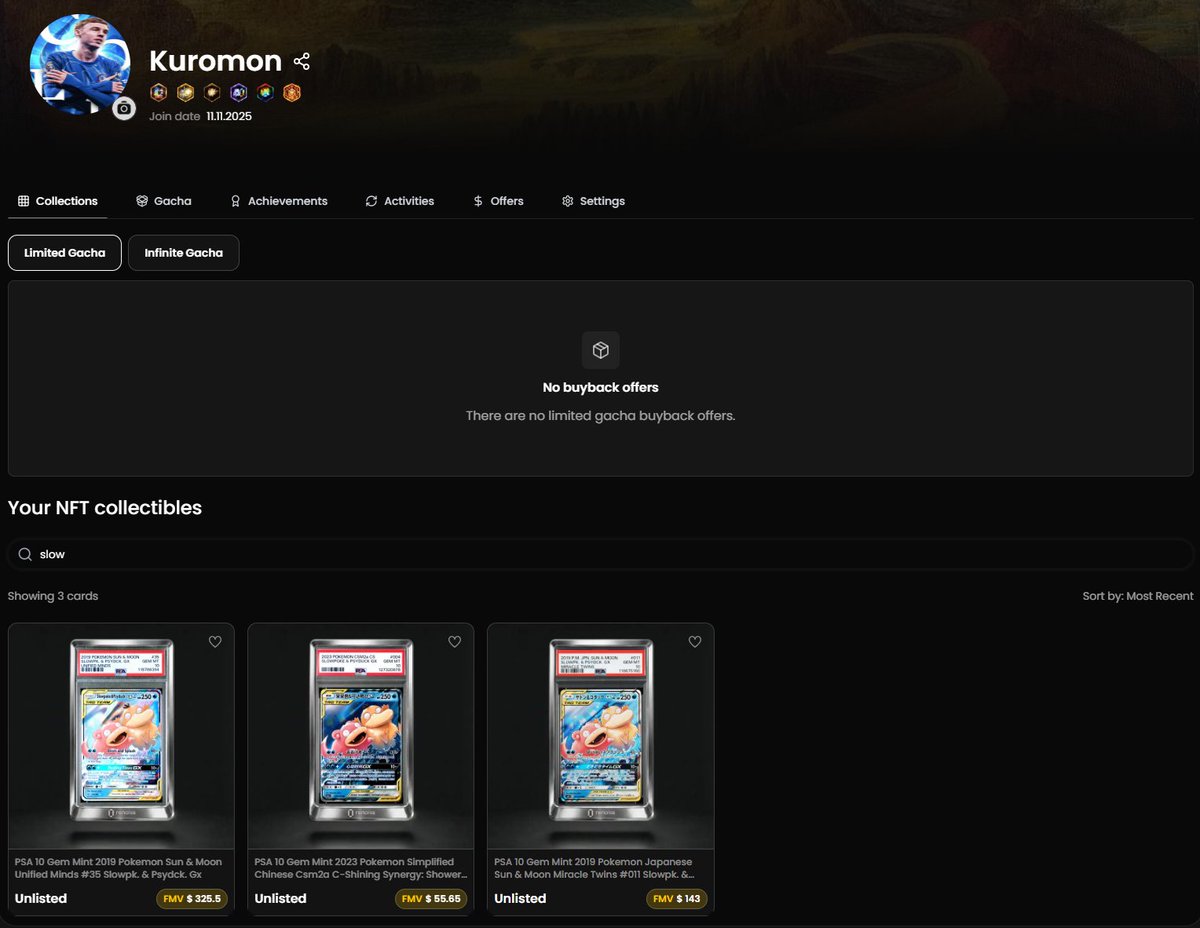Open the Simplified Chinese Csm2a card image
Image resolution: width=1200 pixels, height=928 pixels.
[x=361, y=736]
